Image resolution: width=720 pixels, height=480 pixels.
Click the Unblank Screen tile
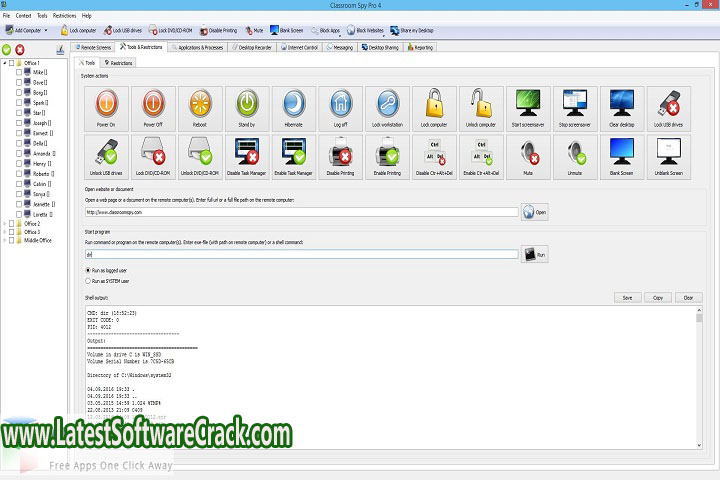tap(669, 157)
